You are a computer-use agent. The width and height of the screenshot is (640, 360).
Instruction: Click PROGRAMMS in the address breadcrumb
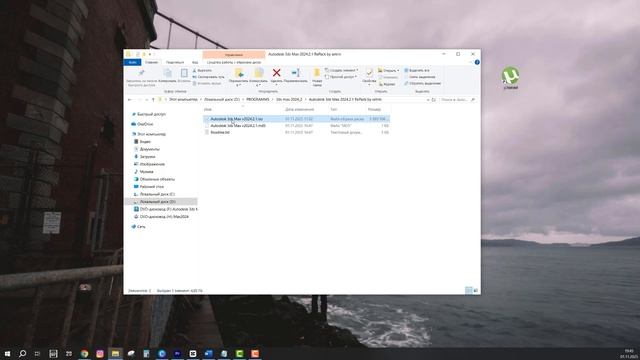point(258,100)
